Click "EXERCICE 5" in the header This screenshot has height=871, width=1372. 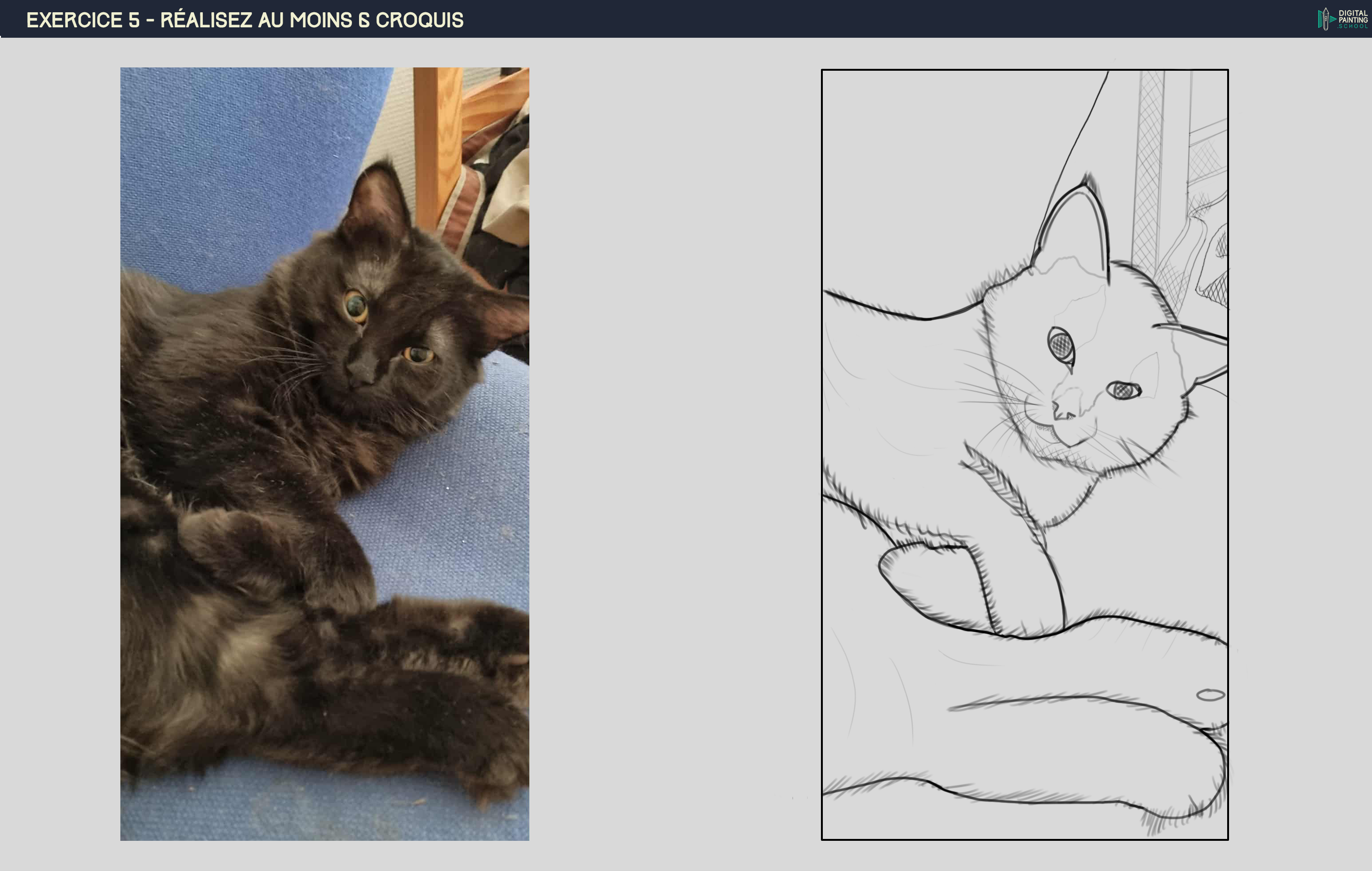pyautogui.click(x=83, y=20)
